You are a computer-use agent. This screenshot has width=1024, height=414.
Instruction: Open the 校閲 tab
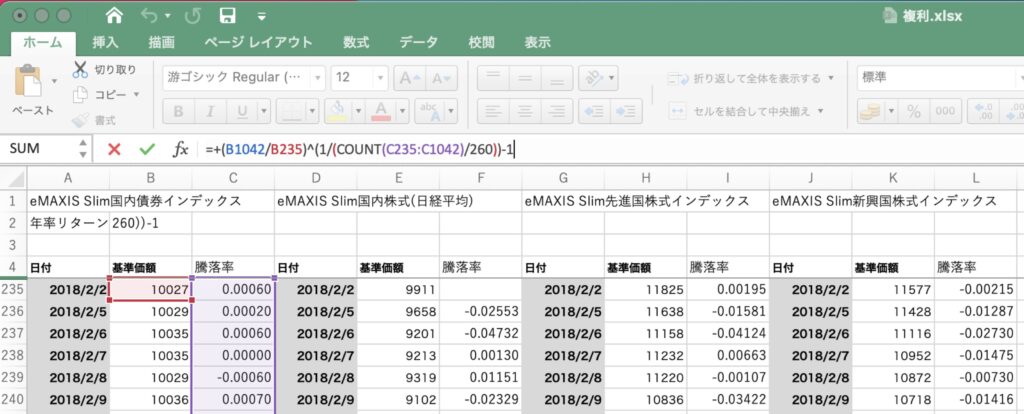tap(481, 42)
